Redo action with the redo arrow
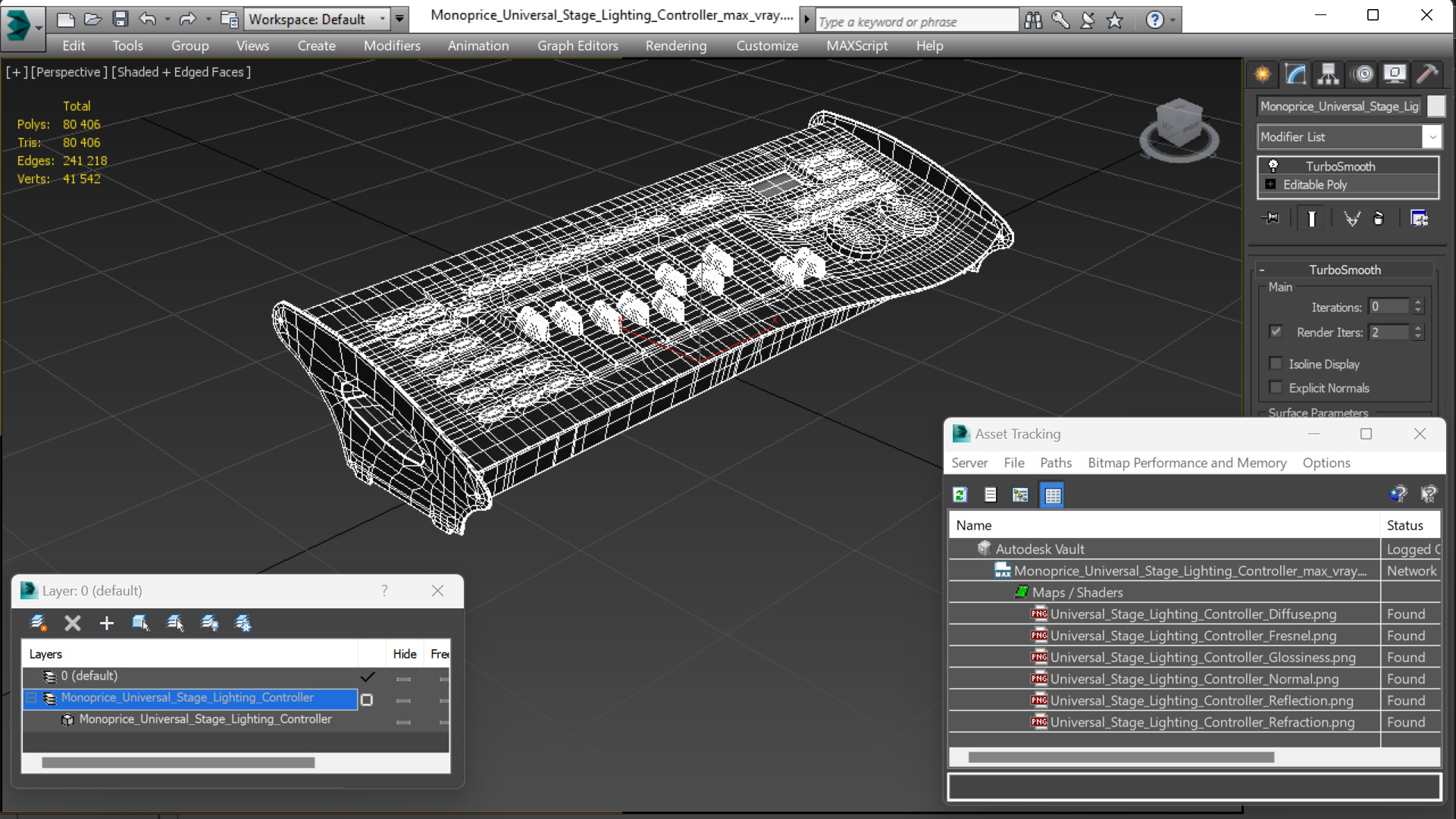Viewport: 1456px width, 819px height. [x=187, y=19]
